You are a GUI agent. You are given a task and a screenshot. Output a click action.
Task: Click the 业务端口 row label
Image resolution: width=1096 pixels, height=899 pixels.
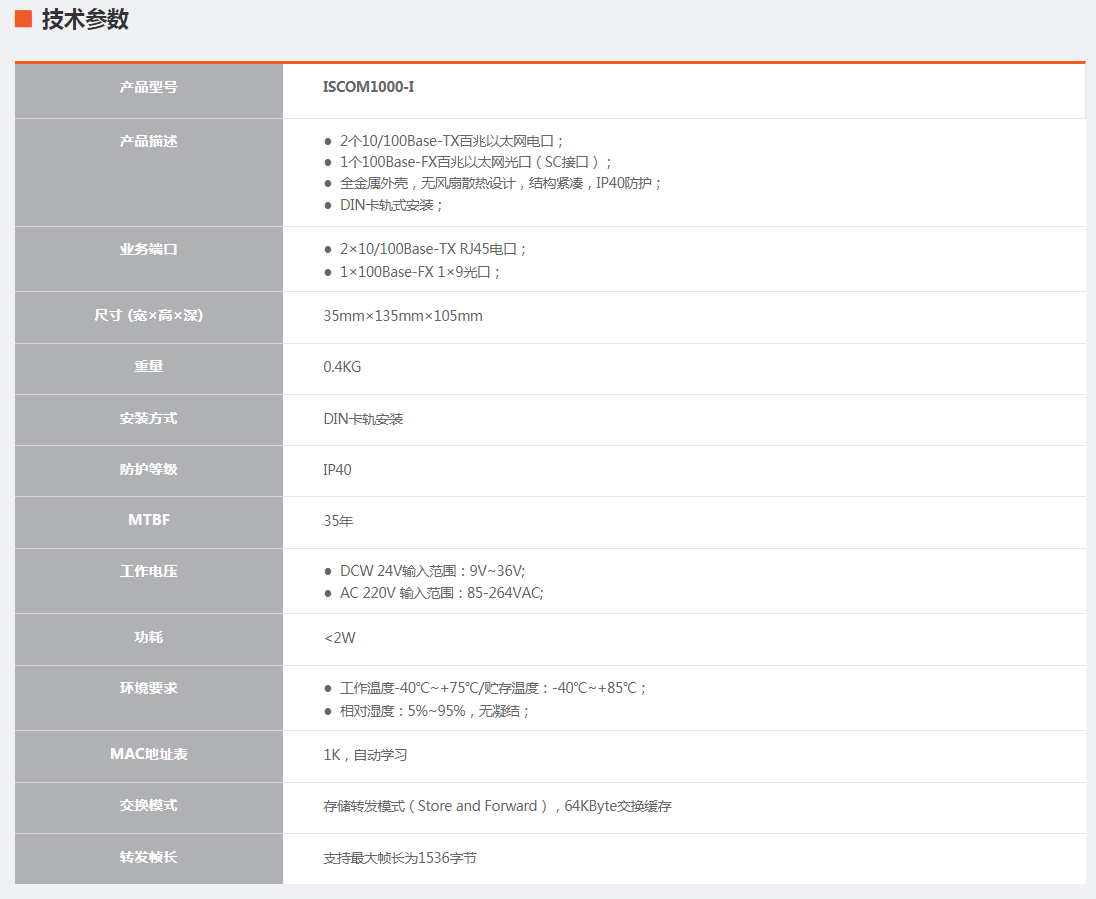tap(148, 249)
